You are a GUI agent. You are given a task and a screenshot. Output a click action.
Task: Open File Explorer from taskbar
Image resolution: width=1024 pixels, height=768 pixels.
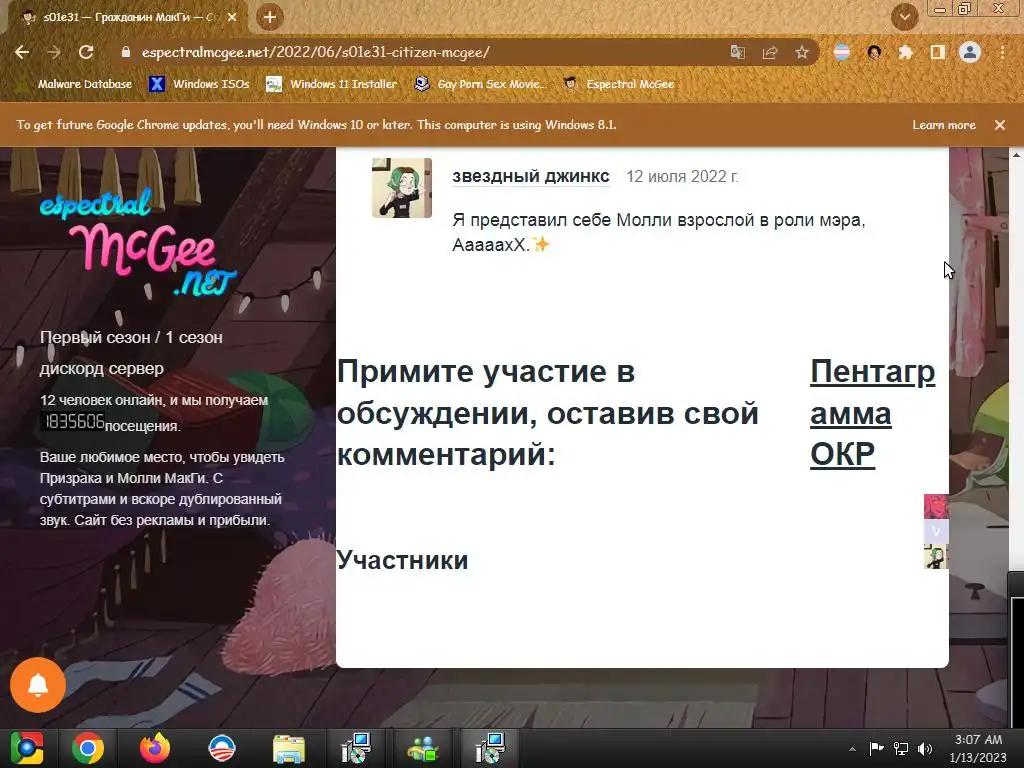(288, 748)
